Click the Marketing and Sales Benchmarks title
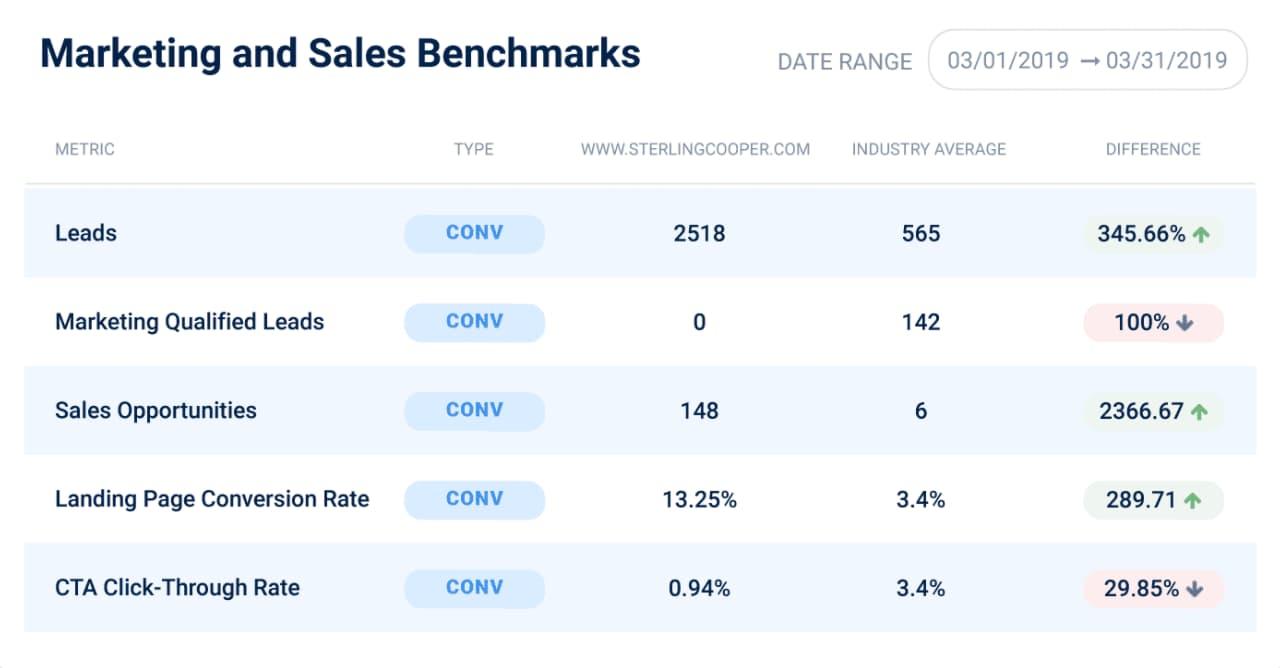 point(340,54)
